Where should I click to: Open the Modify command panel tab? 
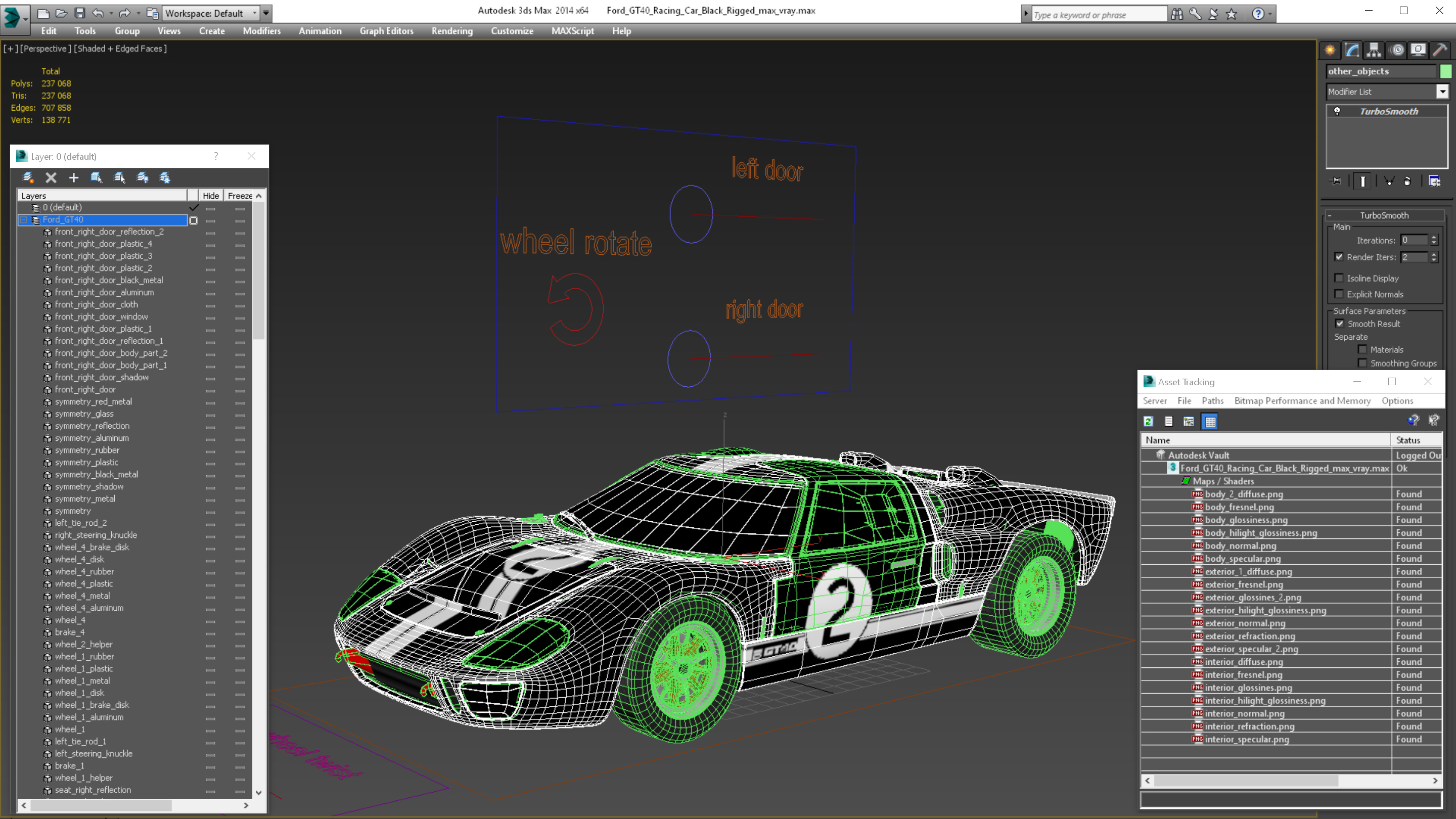click(x=1352, y=51)
